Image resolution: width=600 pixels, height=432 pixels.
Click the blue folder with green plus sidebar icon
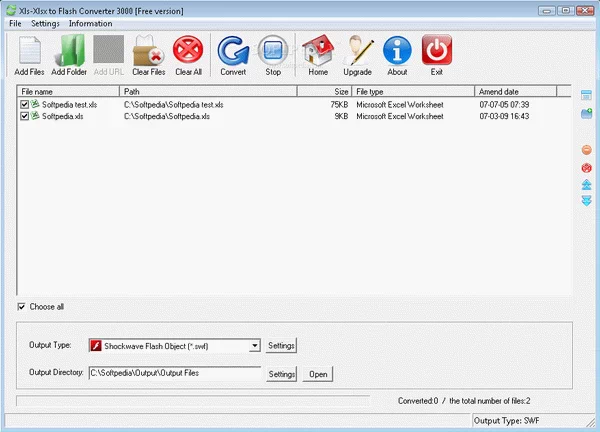[x=586, y=113]
